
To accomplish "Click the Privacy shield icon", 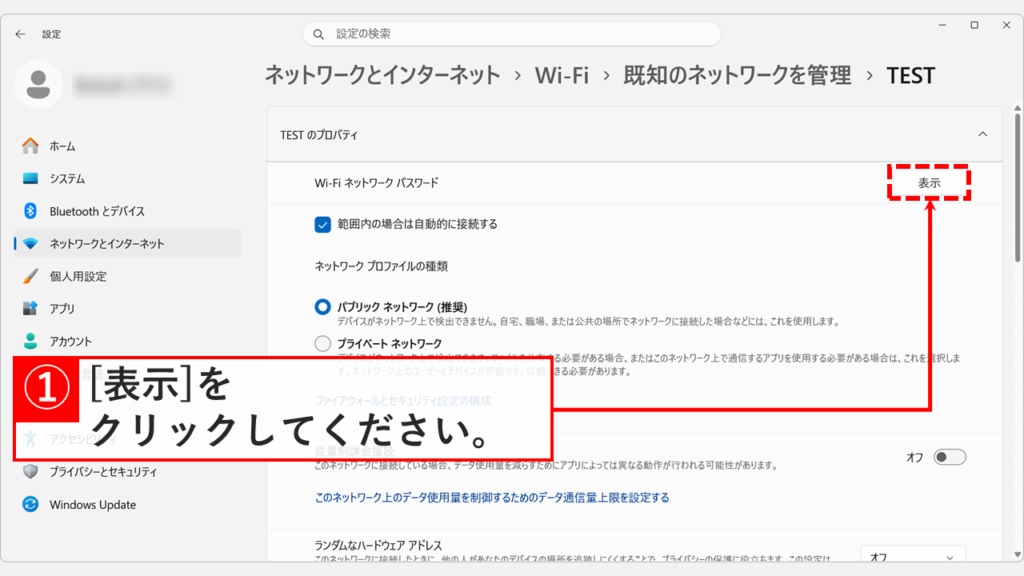I will [30, 472].
